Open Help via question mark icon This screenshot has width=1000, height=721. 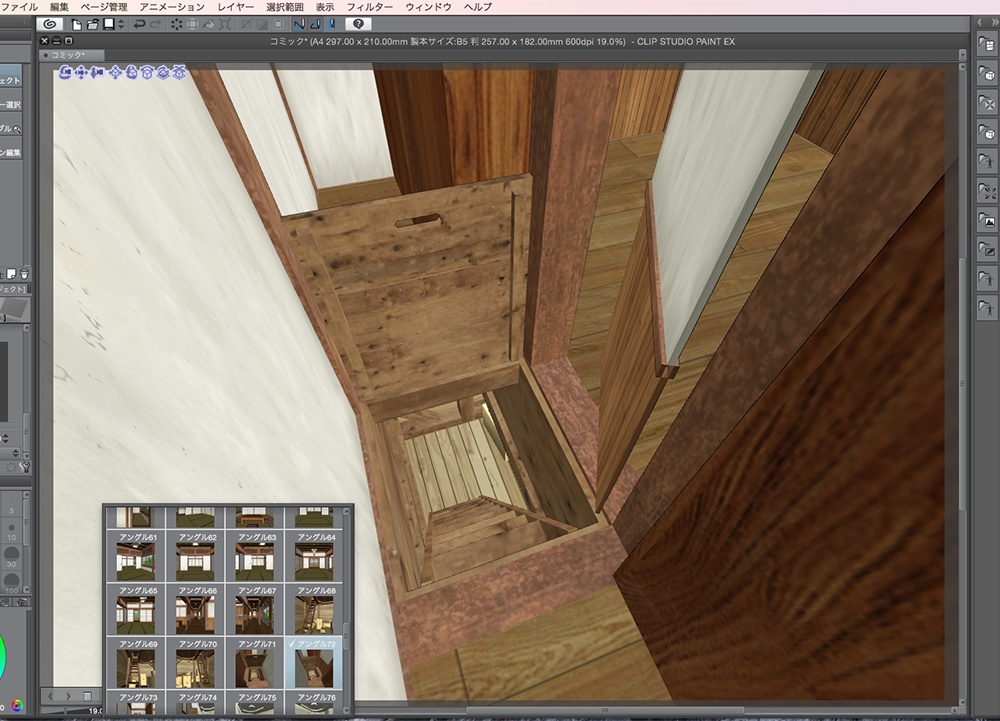(x=358, y=23)
